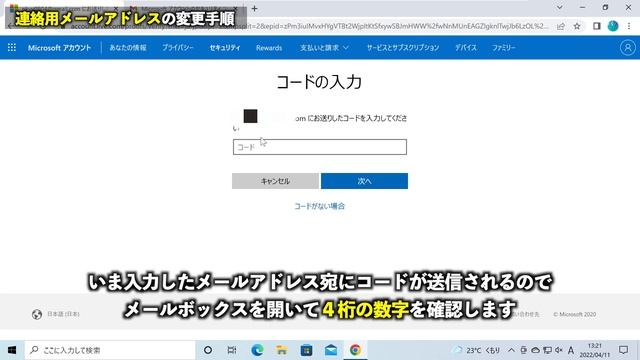Go to the デバイス tab
The width and height of the screenshot is (640, 360).
click(x=466, y=48)
